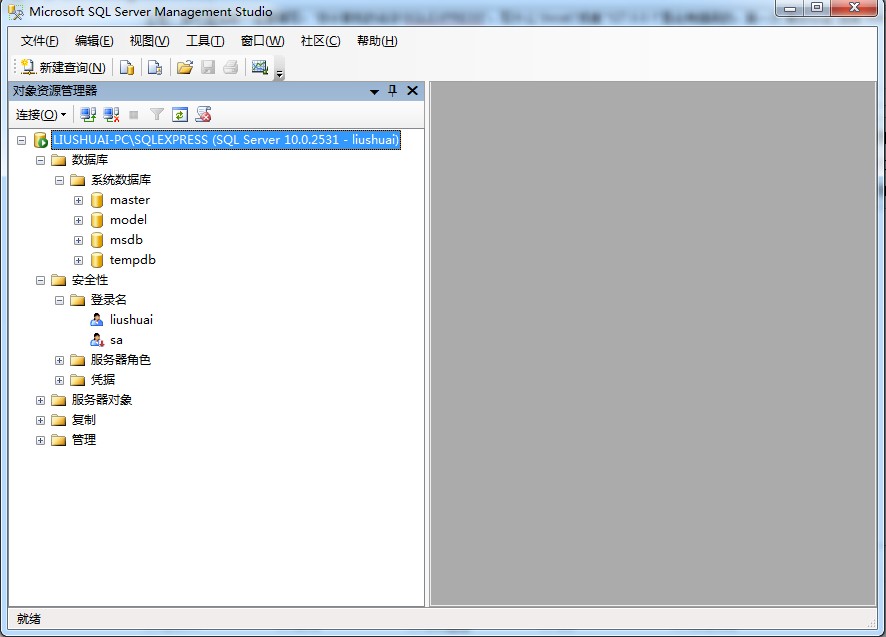
Task: Click the 新建查询 (New Query) button
Action: click(62, 68)
